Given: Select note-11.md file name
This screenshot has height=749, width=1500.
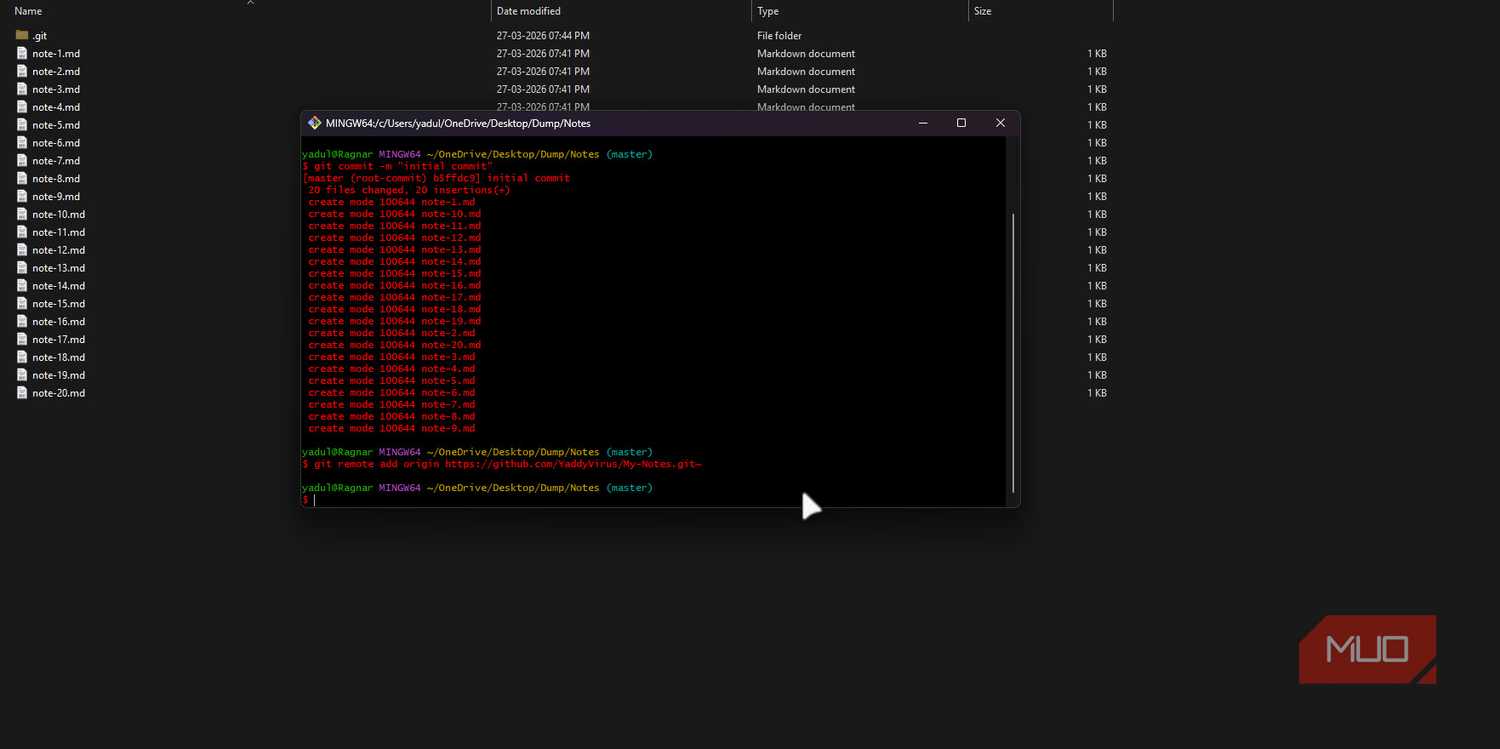Looking at the screenshot, I should coord(58,232).
